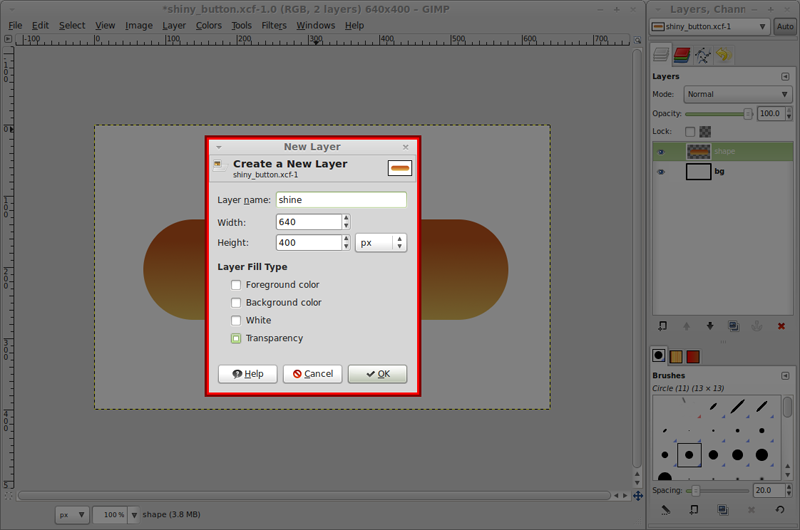Open Brushes panel configuration menu arrow

coord(785,375)
